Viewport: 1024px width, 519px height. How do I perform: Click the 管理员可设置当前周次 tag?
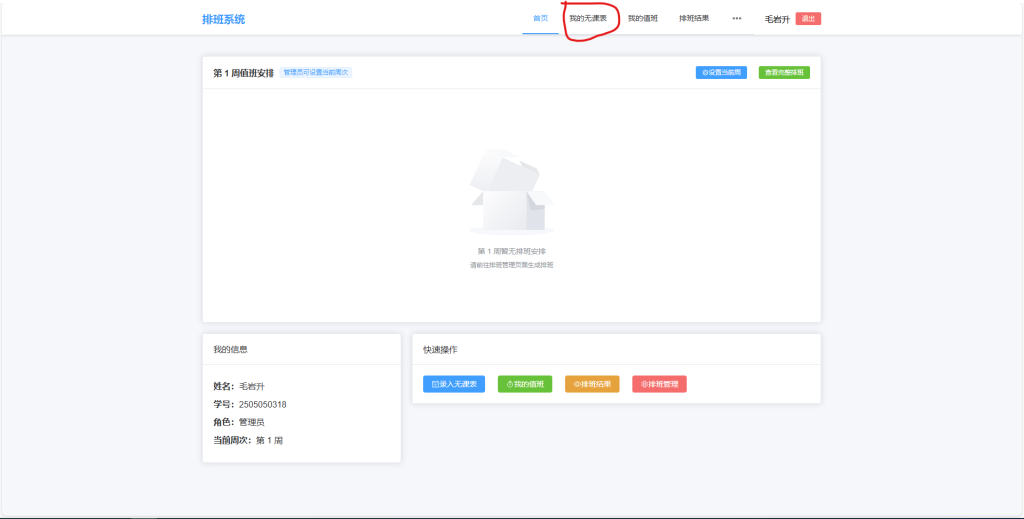[316, 72]
